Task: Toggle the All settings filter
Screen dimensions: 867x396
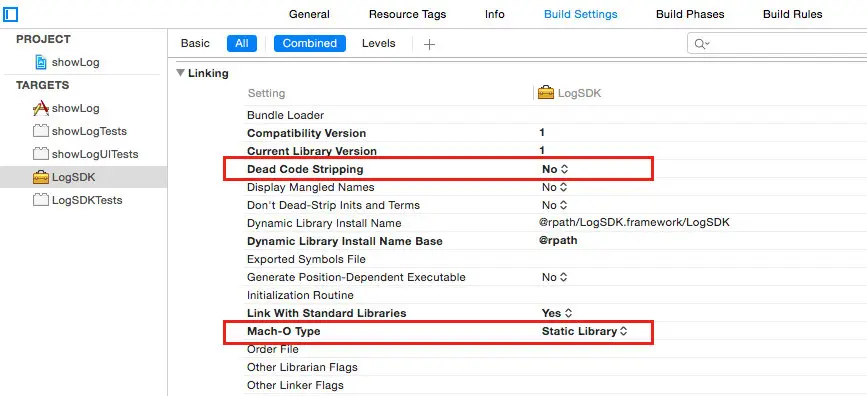Action: point(242,43)
